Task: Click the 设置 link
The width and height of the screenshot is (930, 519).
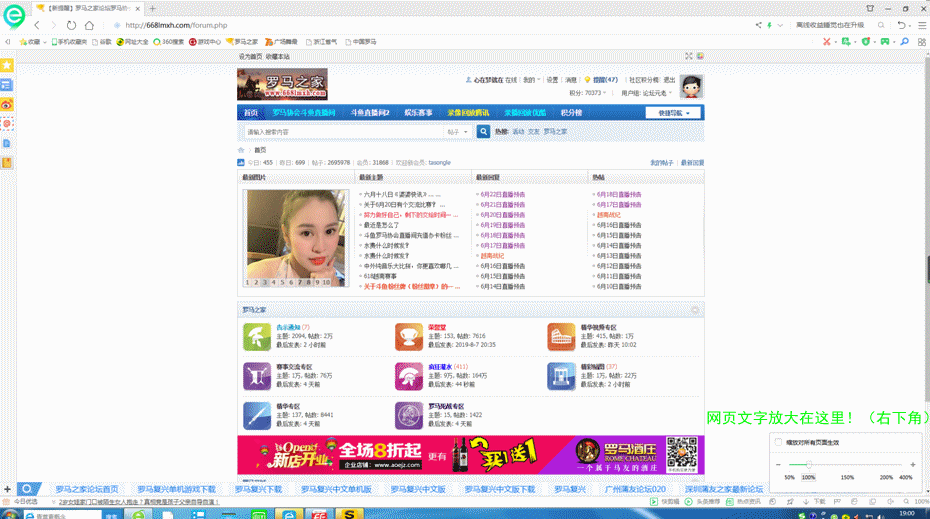Action: click(552, 80)
